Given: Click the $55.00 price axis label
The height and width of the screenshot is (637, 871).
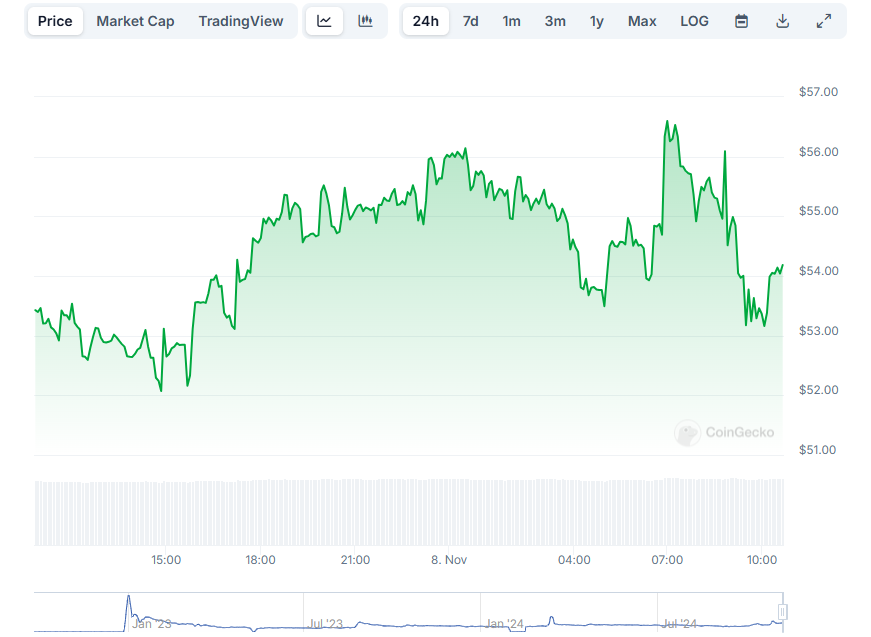Looking at the screenshot, I should tap(818, 211).
